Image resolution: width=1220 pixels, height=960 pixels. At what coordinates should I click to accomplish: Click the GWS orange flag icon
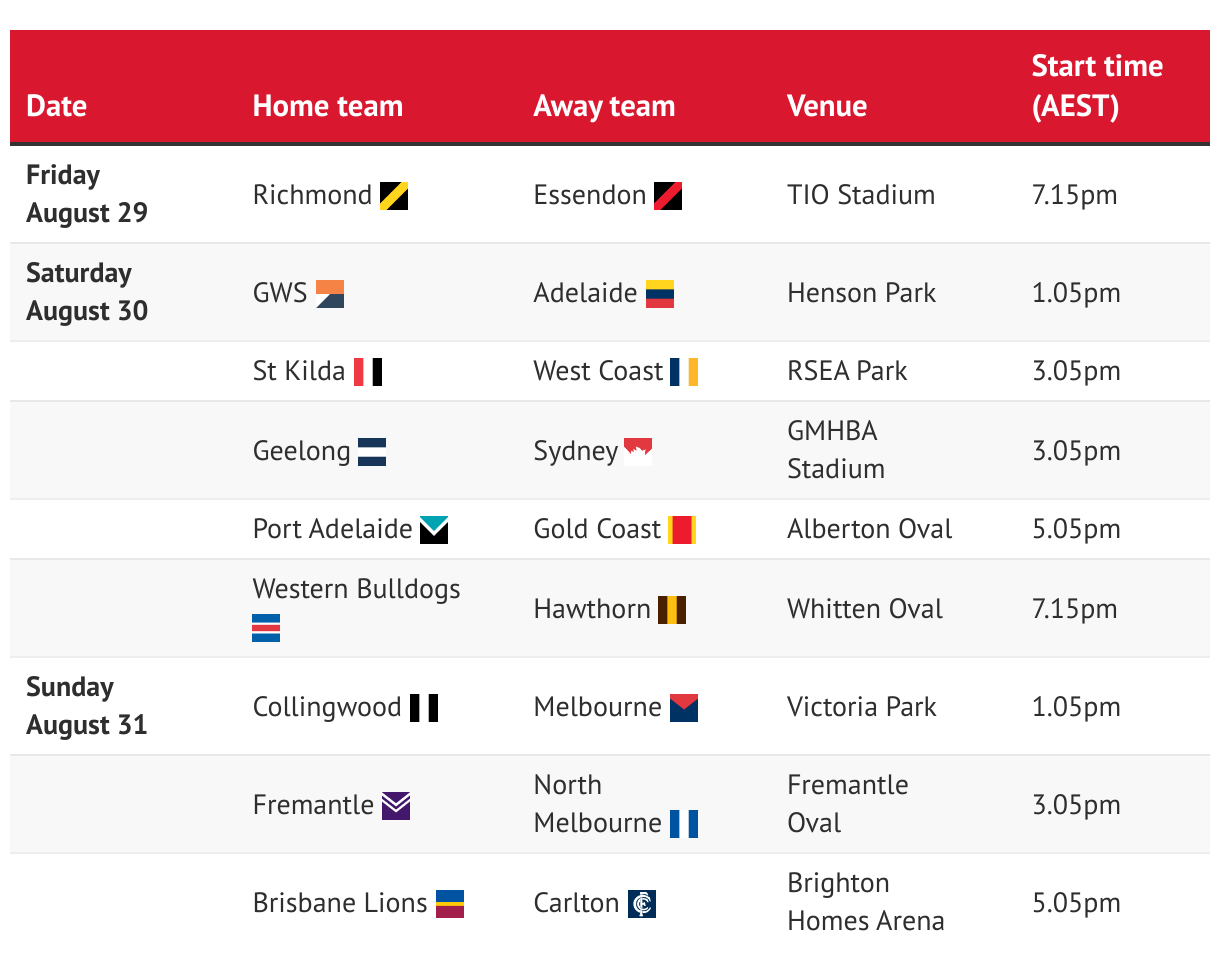click(x=330, y=294)
